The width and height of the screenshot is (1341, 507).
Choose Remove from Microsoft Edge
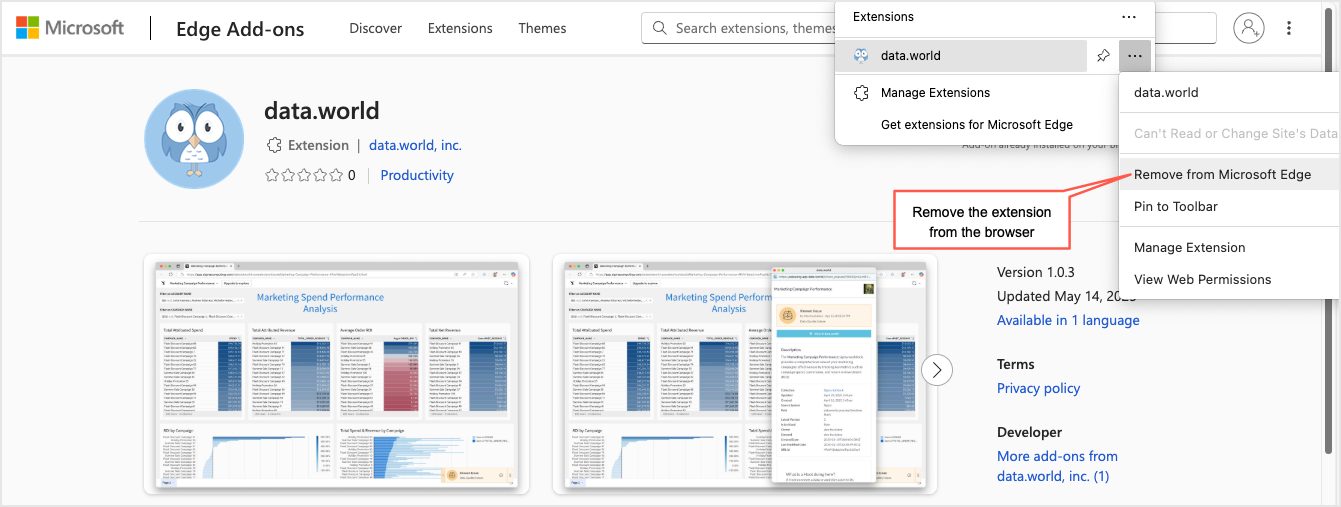pyautogui.click(x=1230, y=174)
